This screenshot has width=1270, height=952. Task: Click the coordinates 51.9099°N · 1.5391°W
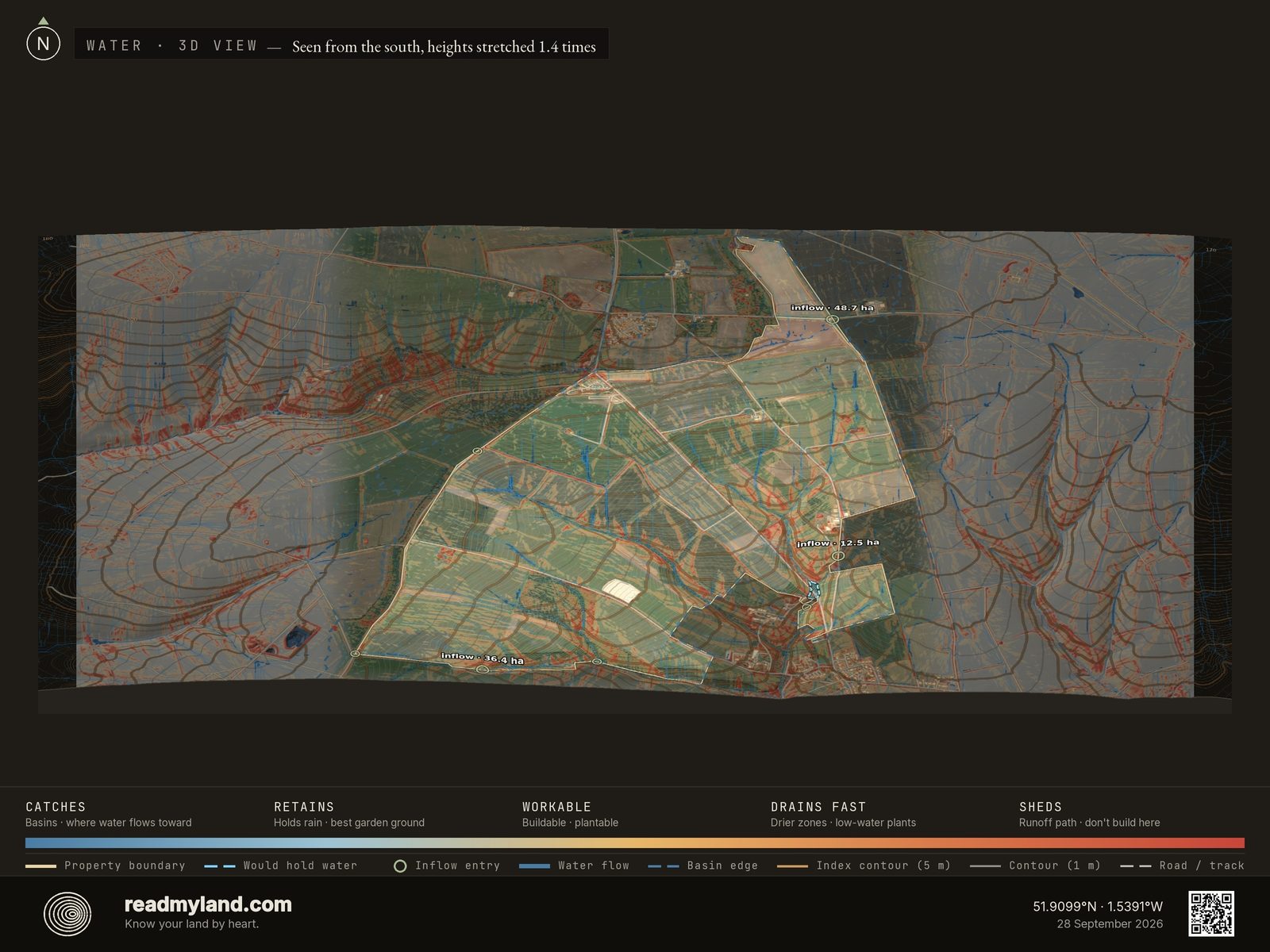[1098, 906]
